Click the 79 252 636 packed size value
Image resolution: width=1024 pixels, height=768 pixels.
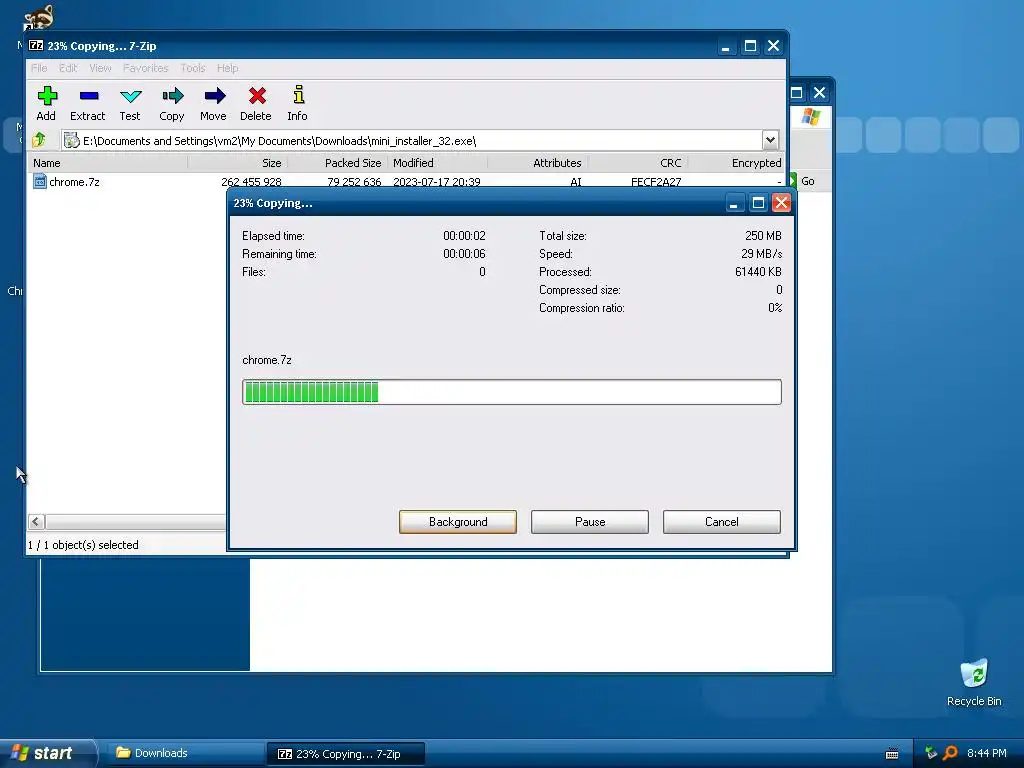click(x=354, y=182)
